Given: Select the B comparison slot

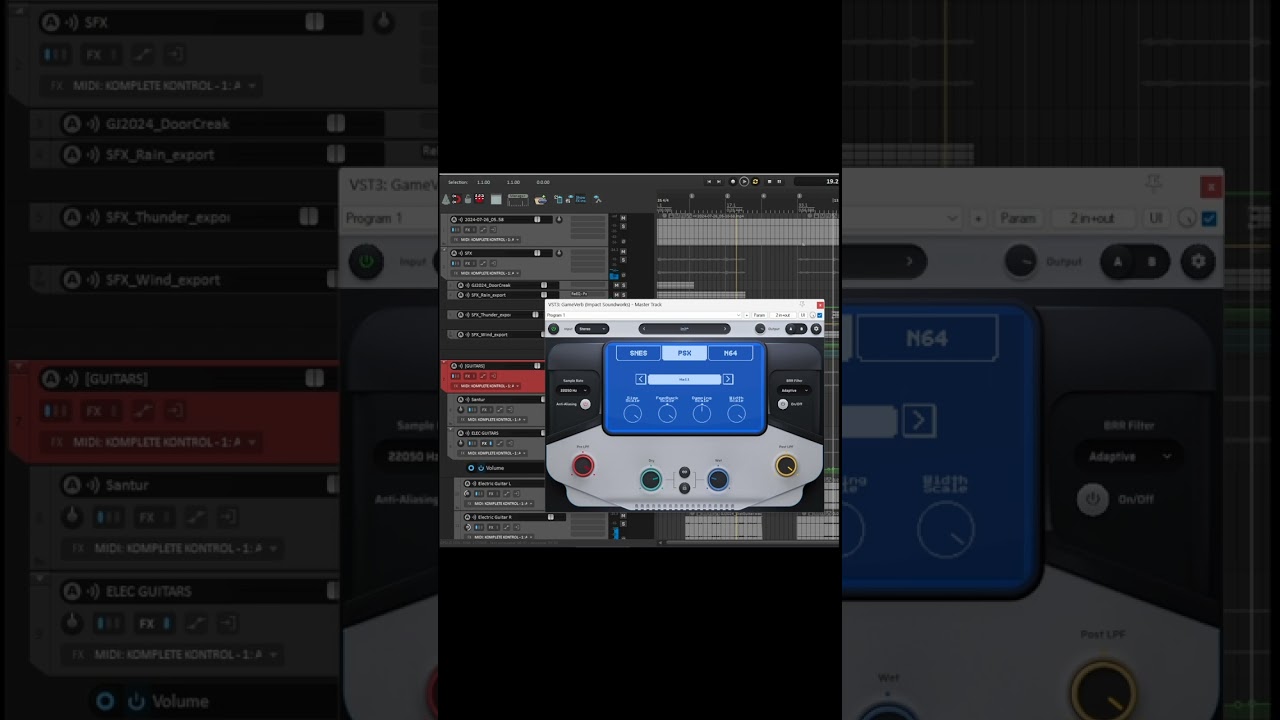Looking at the screenshot, I should point(802,329).
